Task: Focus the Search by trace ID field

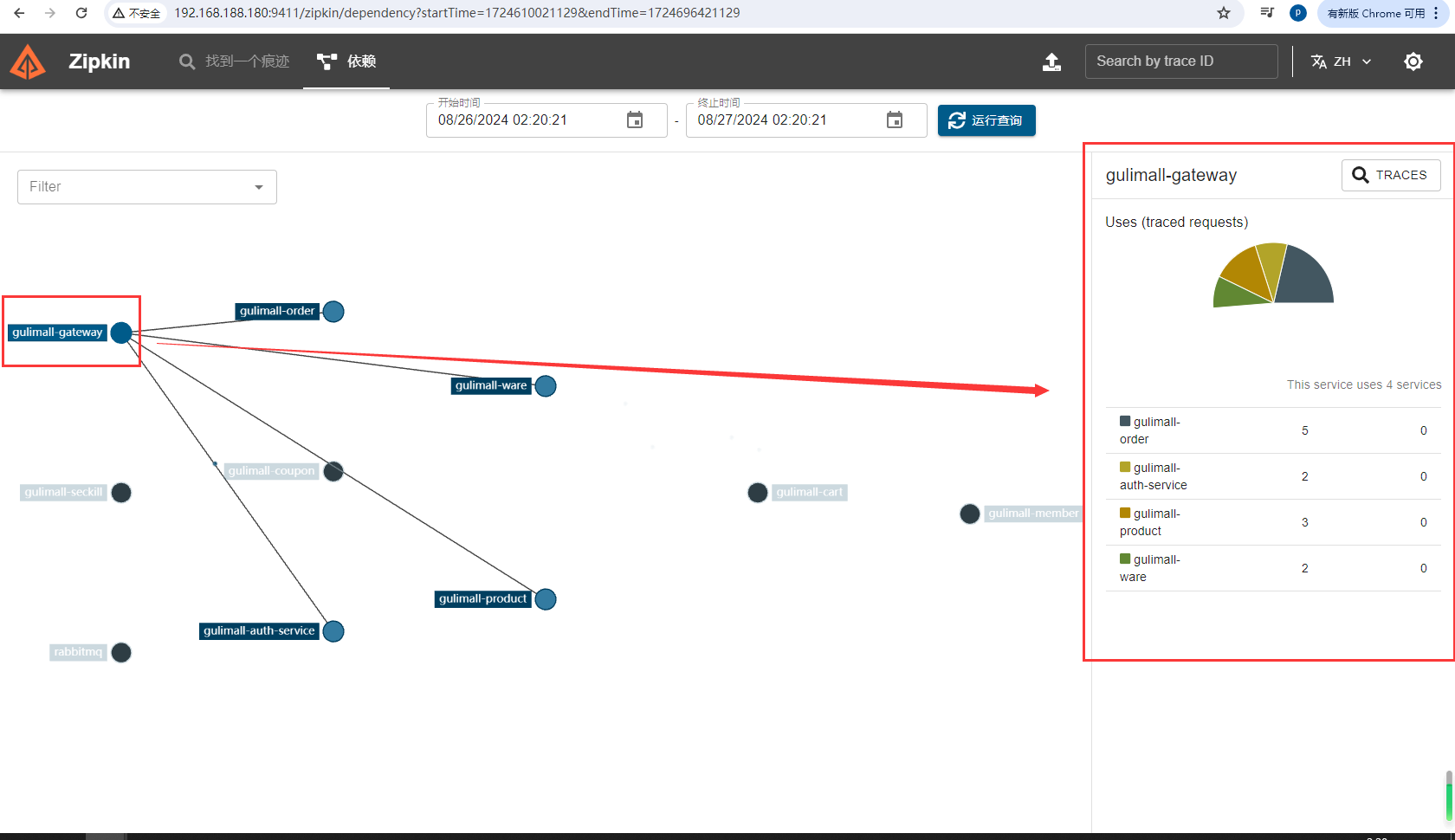Action: pos(1181,61)
